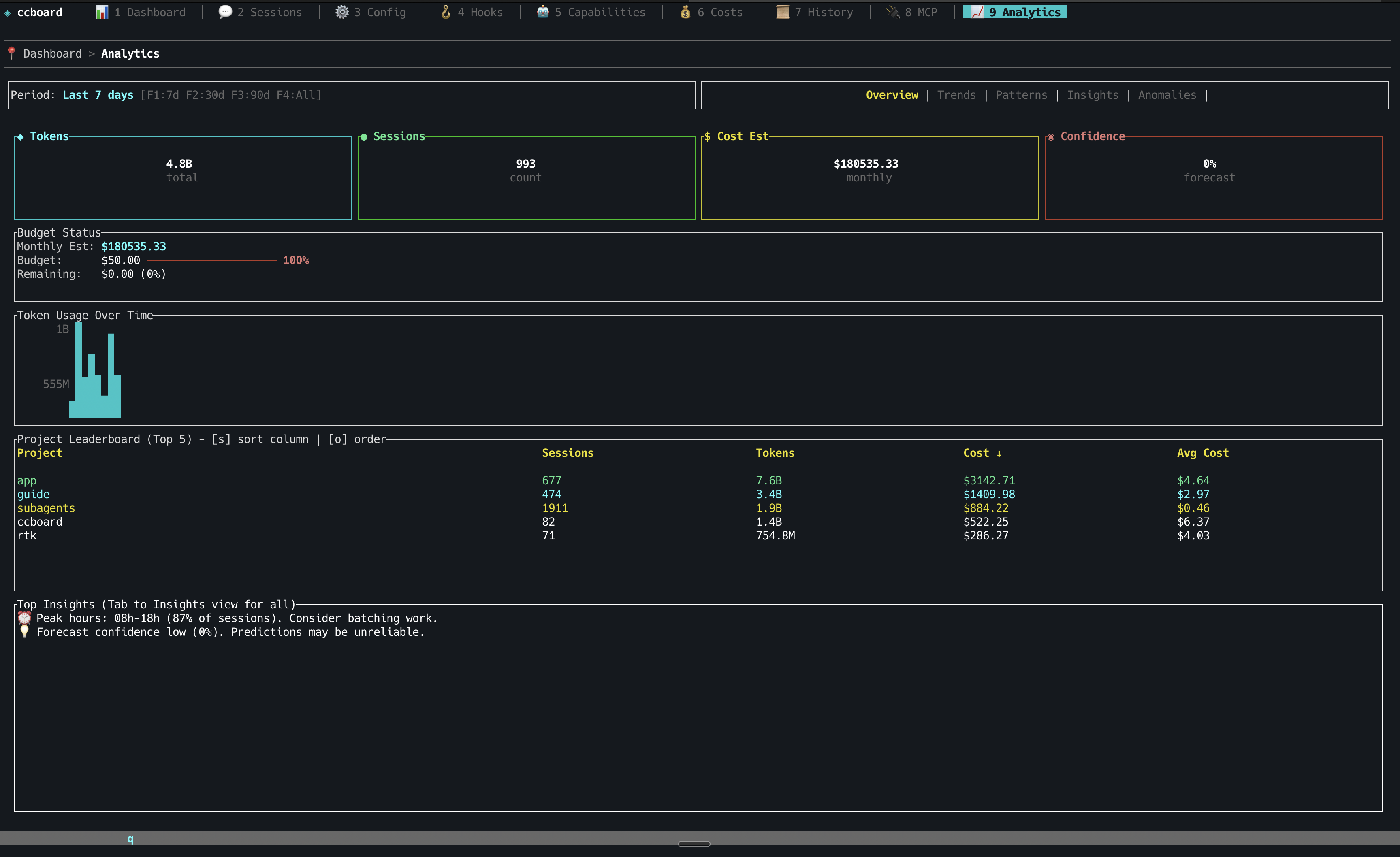This screenshot has width=1400, height=857.
Task: Select the Anomalies tab
Action: coord(1167,95)
